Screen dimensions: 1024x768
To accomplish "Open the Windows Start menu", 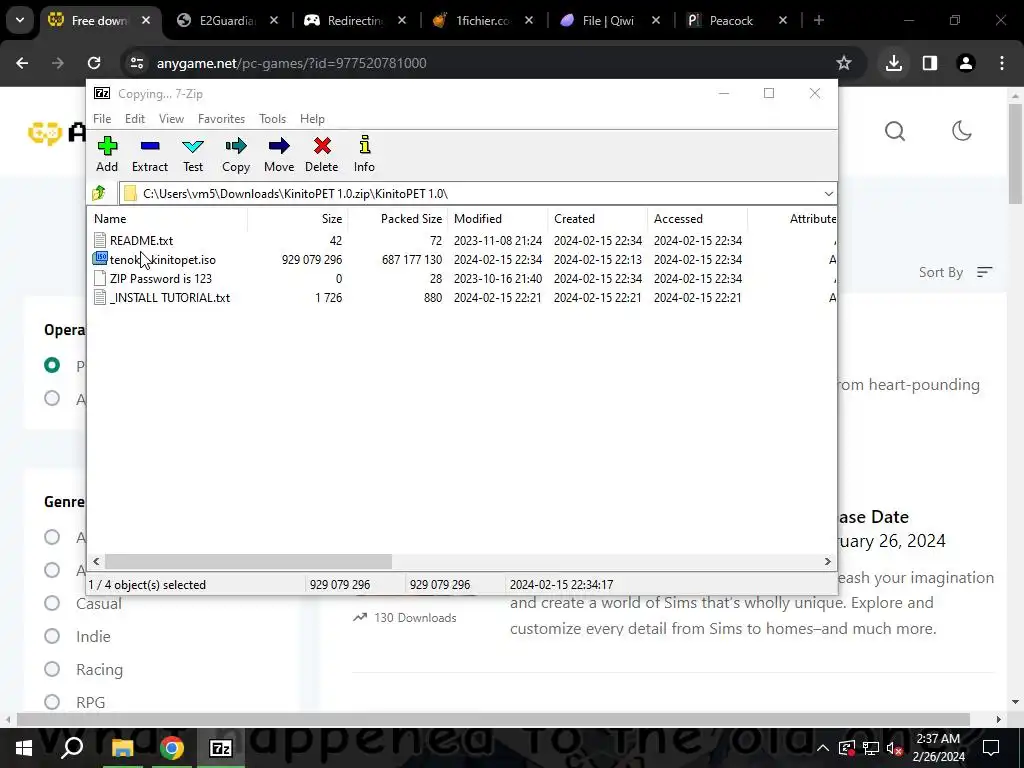I will 24,748.
